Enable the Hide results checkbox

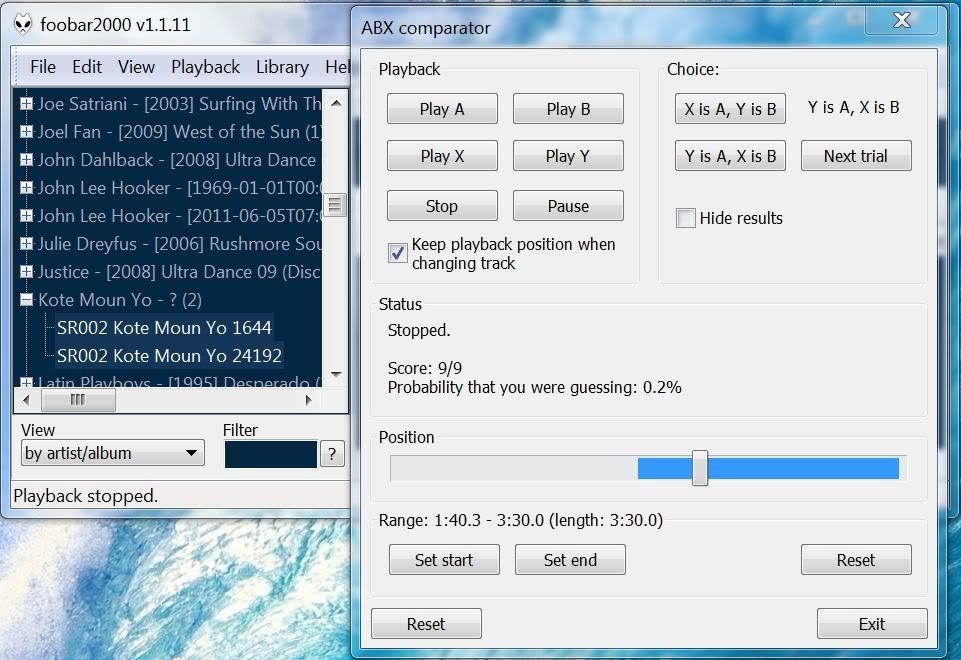(x=686, y=218)
